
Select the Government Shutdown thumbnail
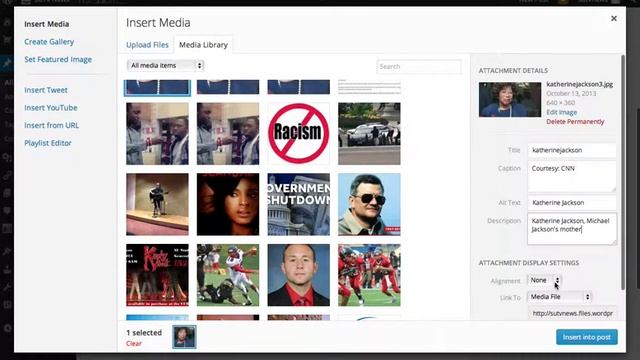[x=298, y=204]
